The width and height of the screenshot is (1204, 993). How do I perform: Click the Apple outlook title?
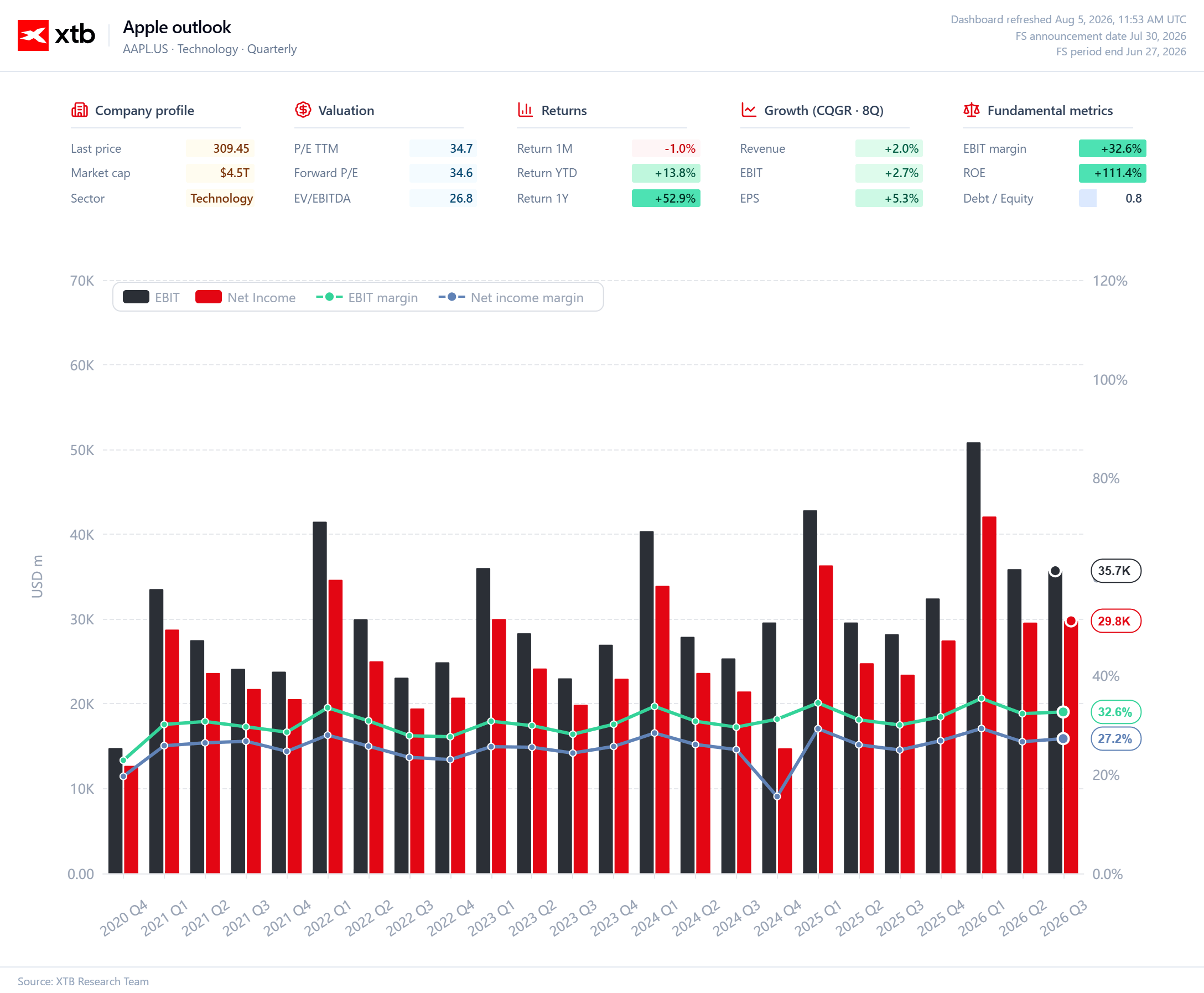point(177,27)
